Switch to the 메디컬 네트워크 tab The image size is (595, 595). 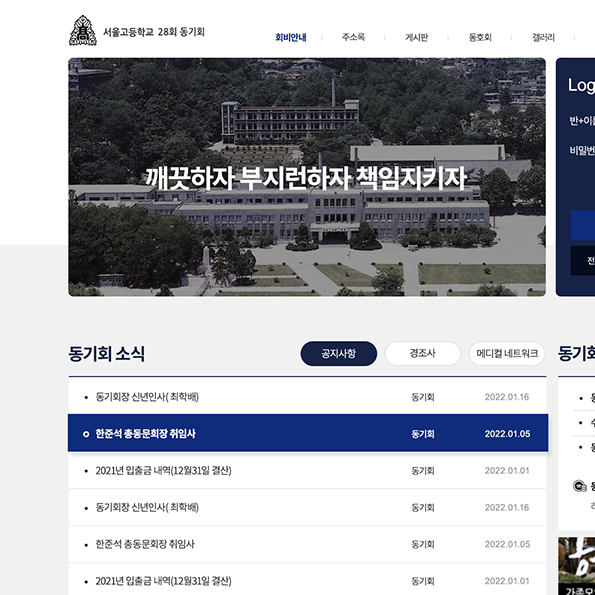tap(507, 354)
